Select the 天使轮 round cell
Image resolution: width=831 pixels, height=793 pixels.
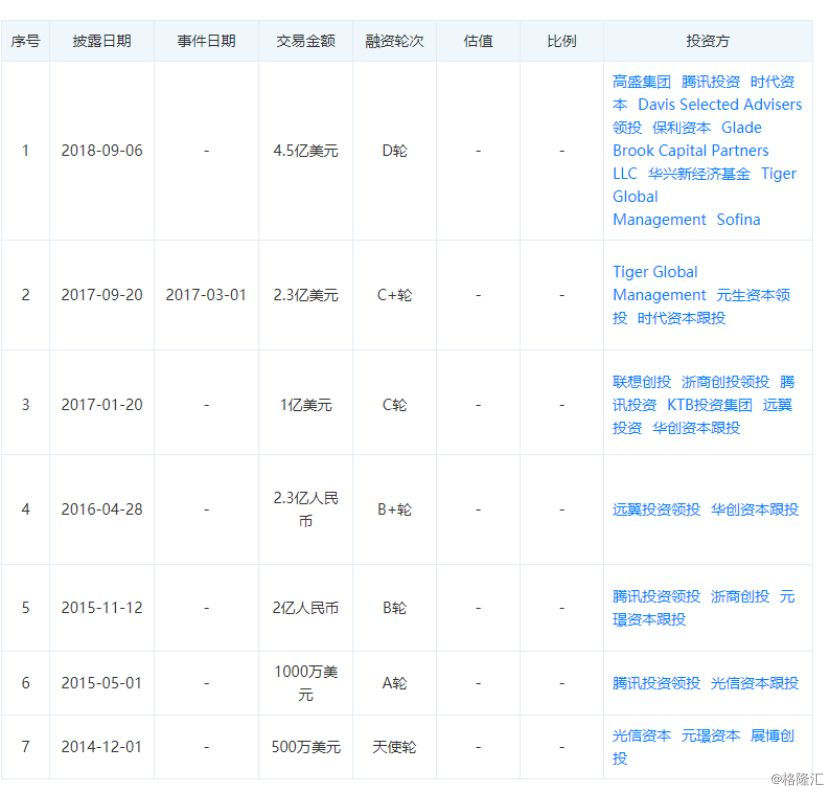(x=394, y=747)
